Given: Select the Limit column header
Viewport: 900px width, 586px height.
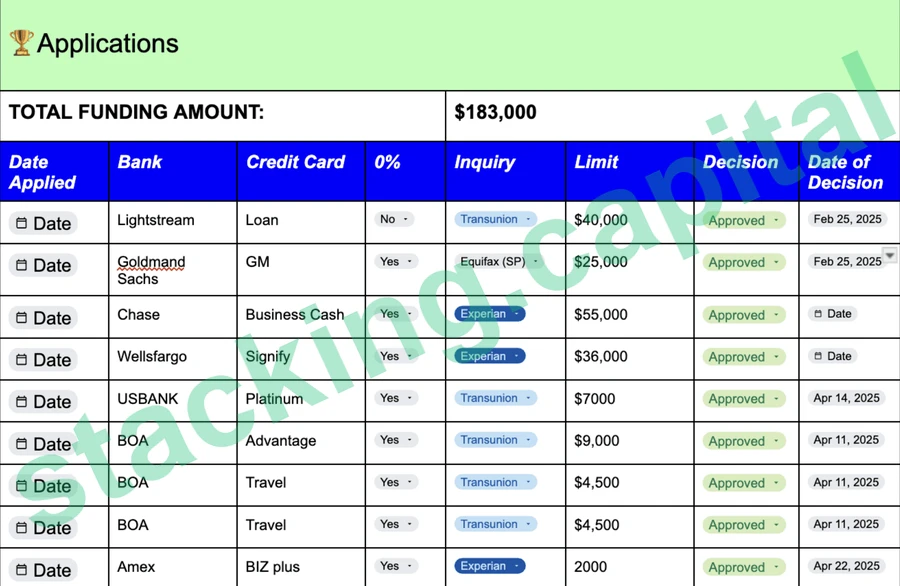Looking at the screenshot, I should (630, 172).
